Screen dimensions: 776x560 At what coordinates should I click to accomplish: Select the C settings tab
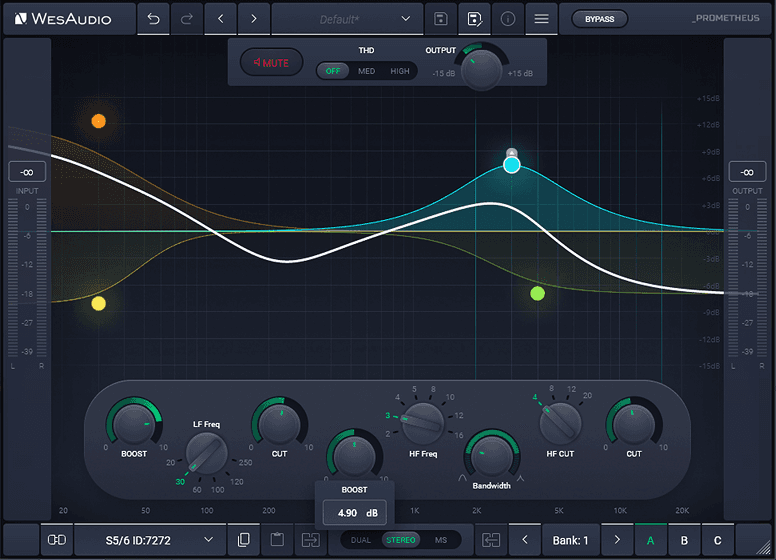(717, 540)
